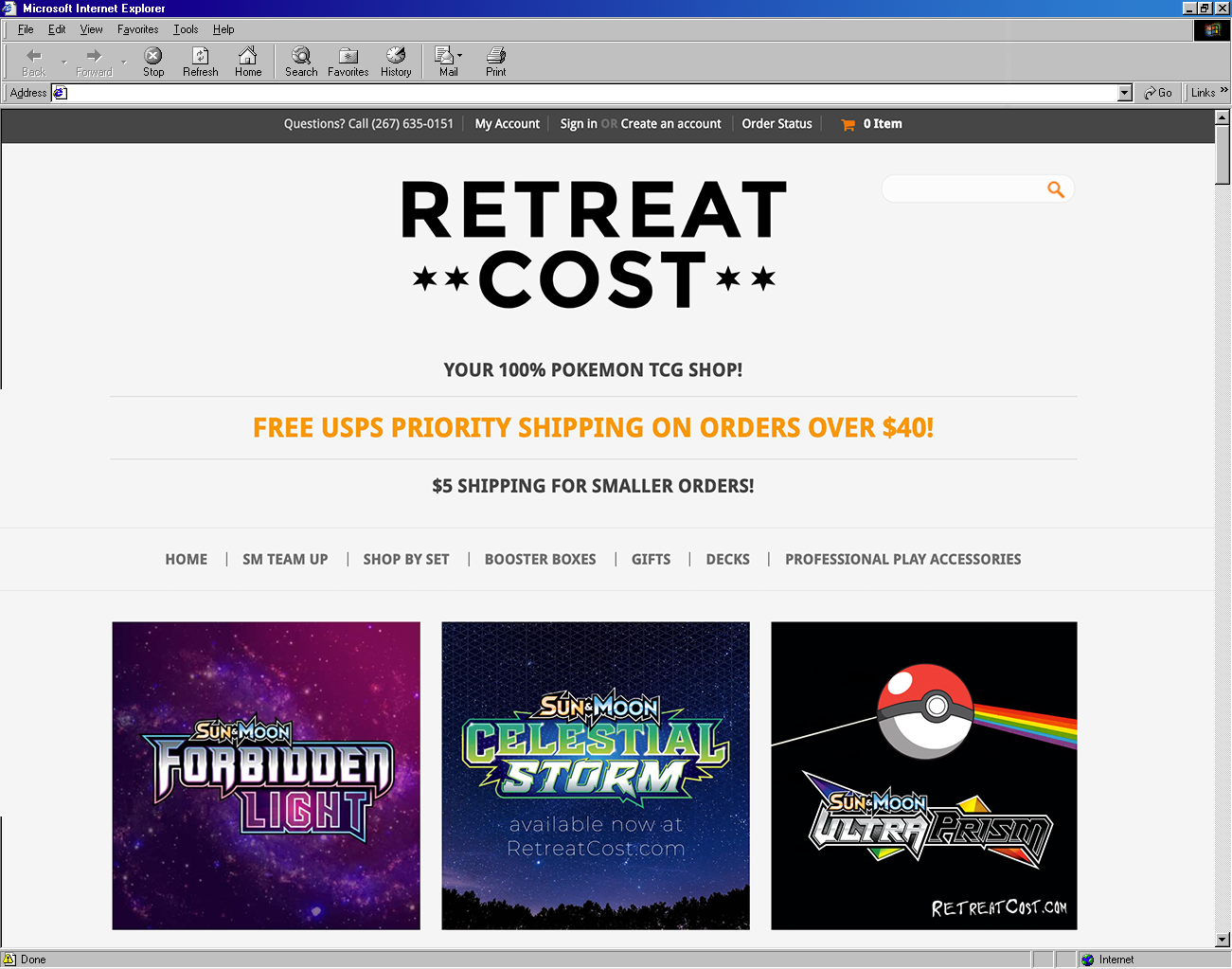Viewport: 1232px width, 969px height.
Task: Click the free shipping promo text
Action: [x=594, y=428]
